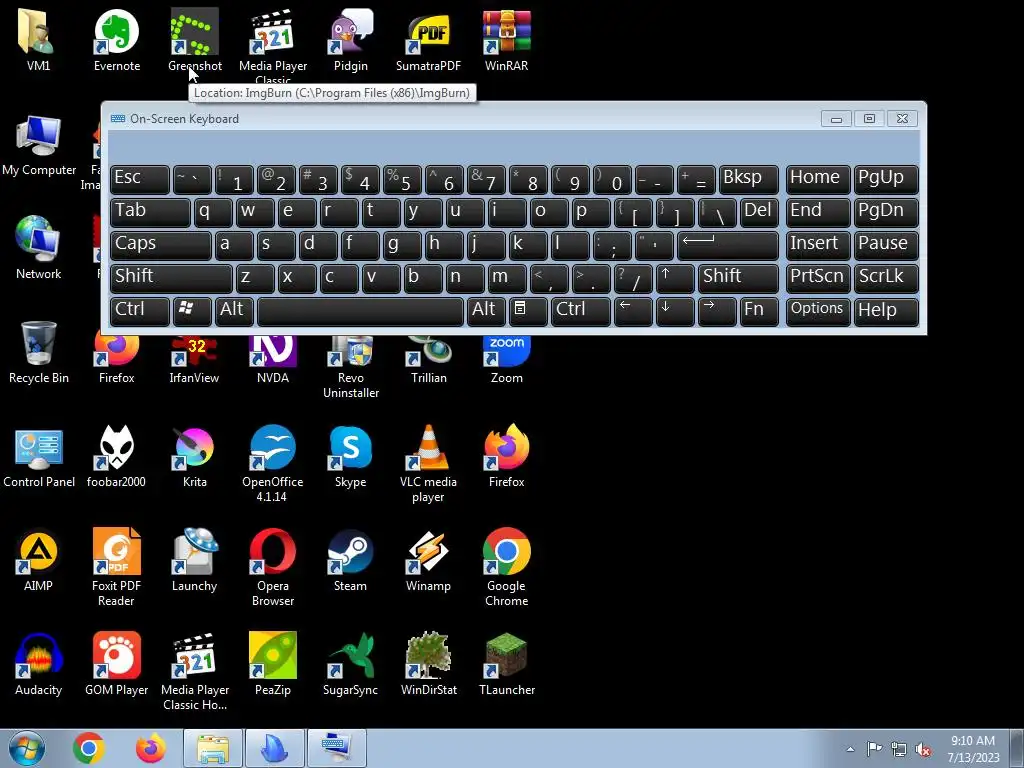Open My Computer icon
Image resolution: width=1024 pixels, height=768 pixels.
[39, 145]
